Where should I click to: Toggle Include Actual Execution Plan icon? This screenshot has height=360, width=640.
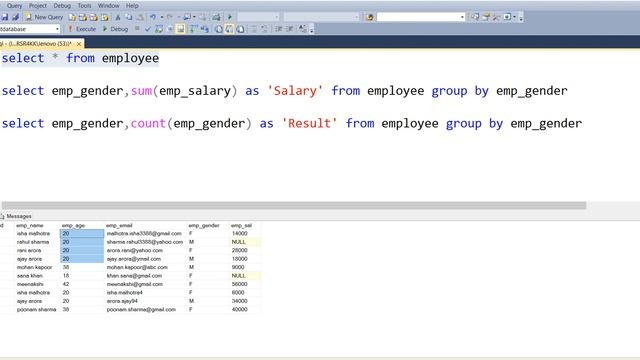(193, 29)
